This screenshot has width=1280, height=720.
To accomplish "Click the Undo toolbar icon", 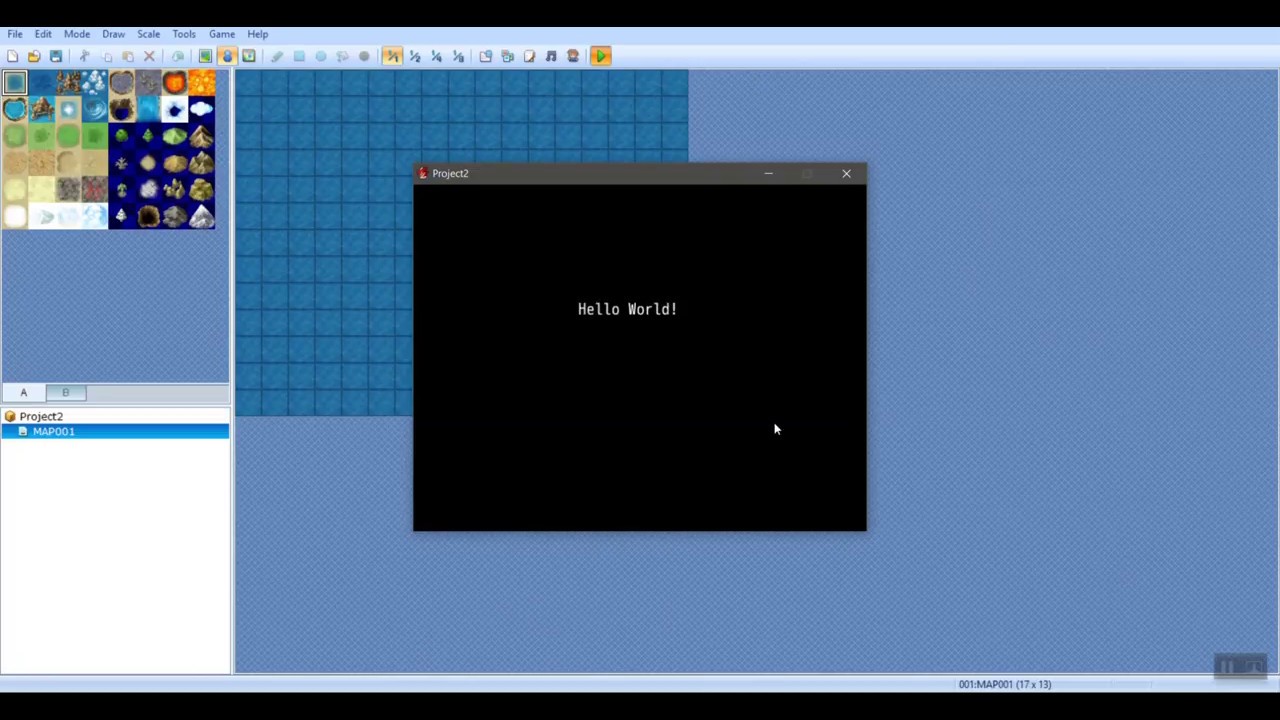I will (x=178, y=56).
